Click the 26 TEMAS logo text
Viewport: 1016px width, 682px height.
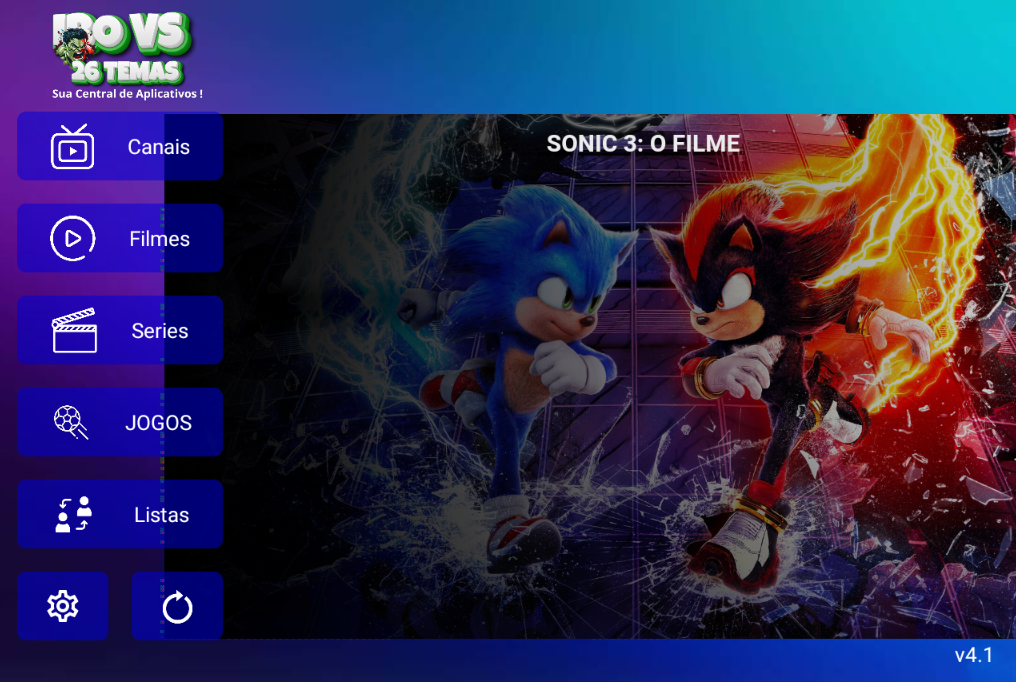[x=126, y=72]
